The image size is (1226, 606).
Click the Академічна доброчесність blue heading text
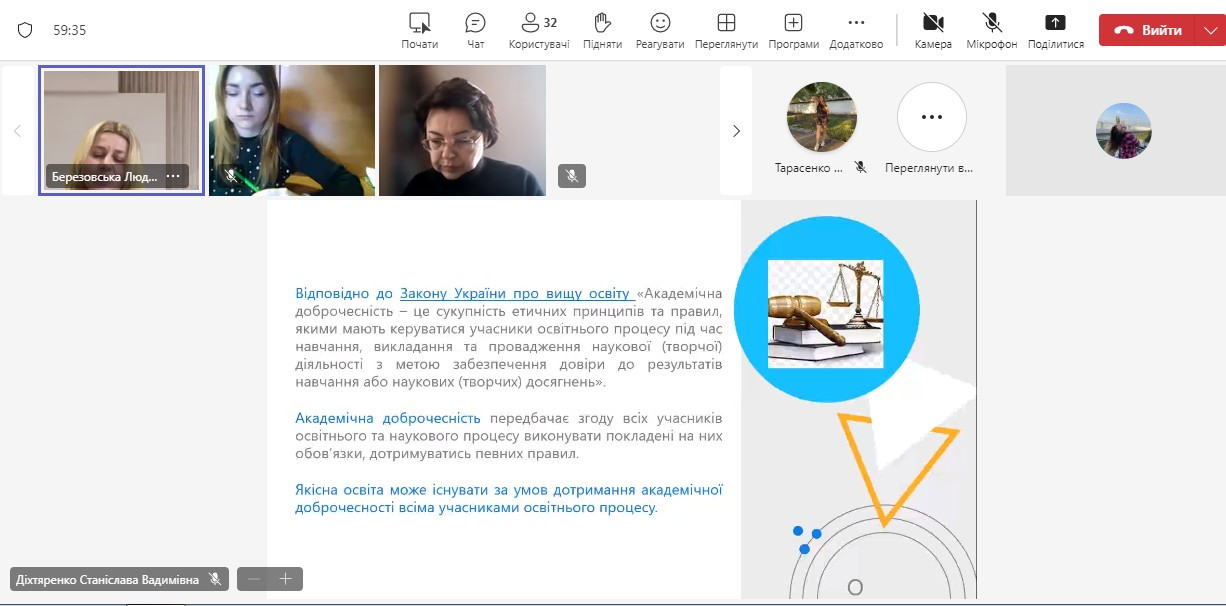[x=388, y=418]
